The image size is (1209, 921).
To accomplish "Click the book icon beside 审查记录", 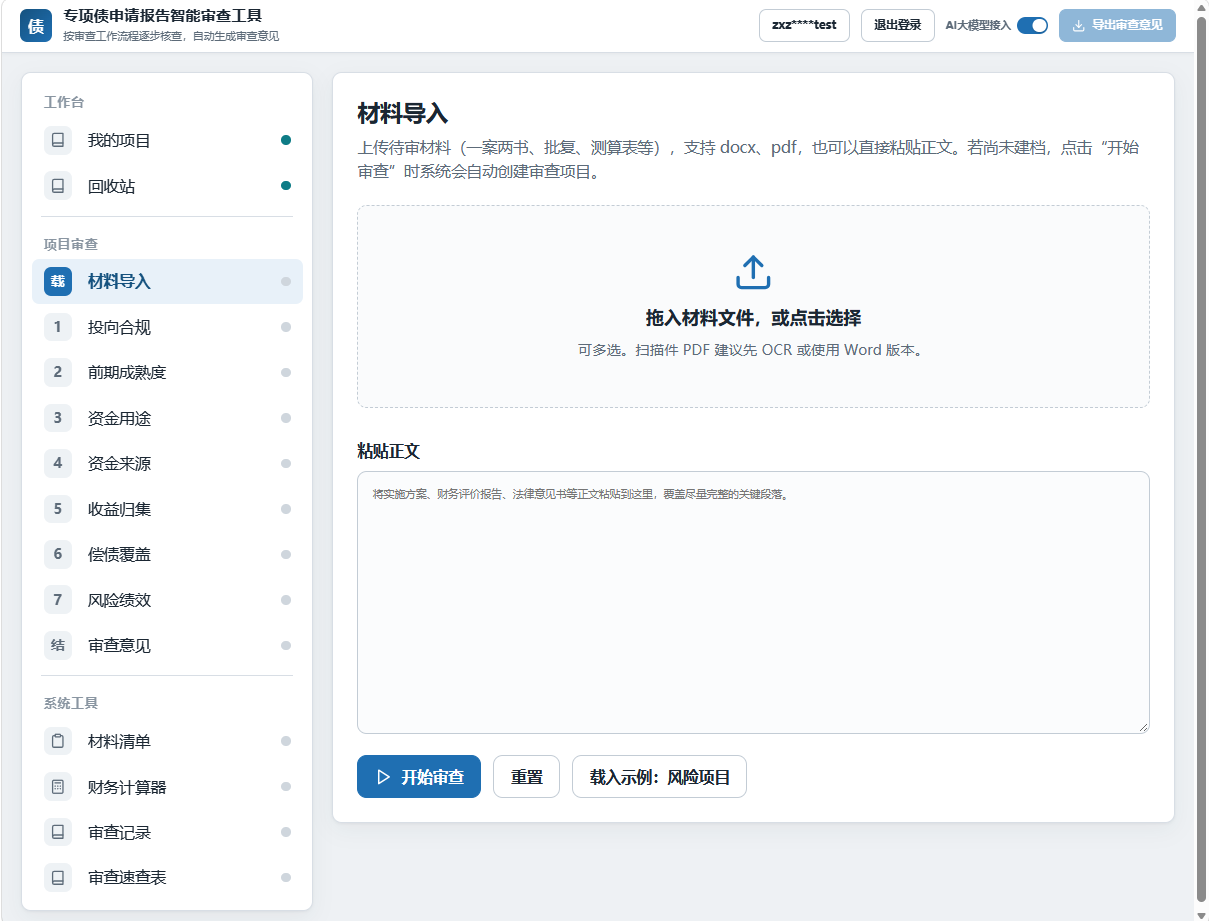I will point(58,832).
